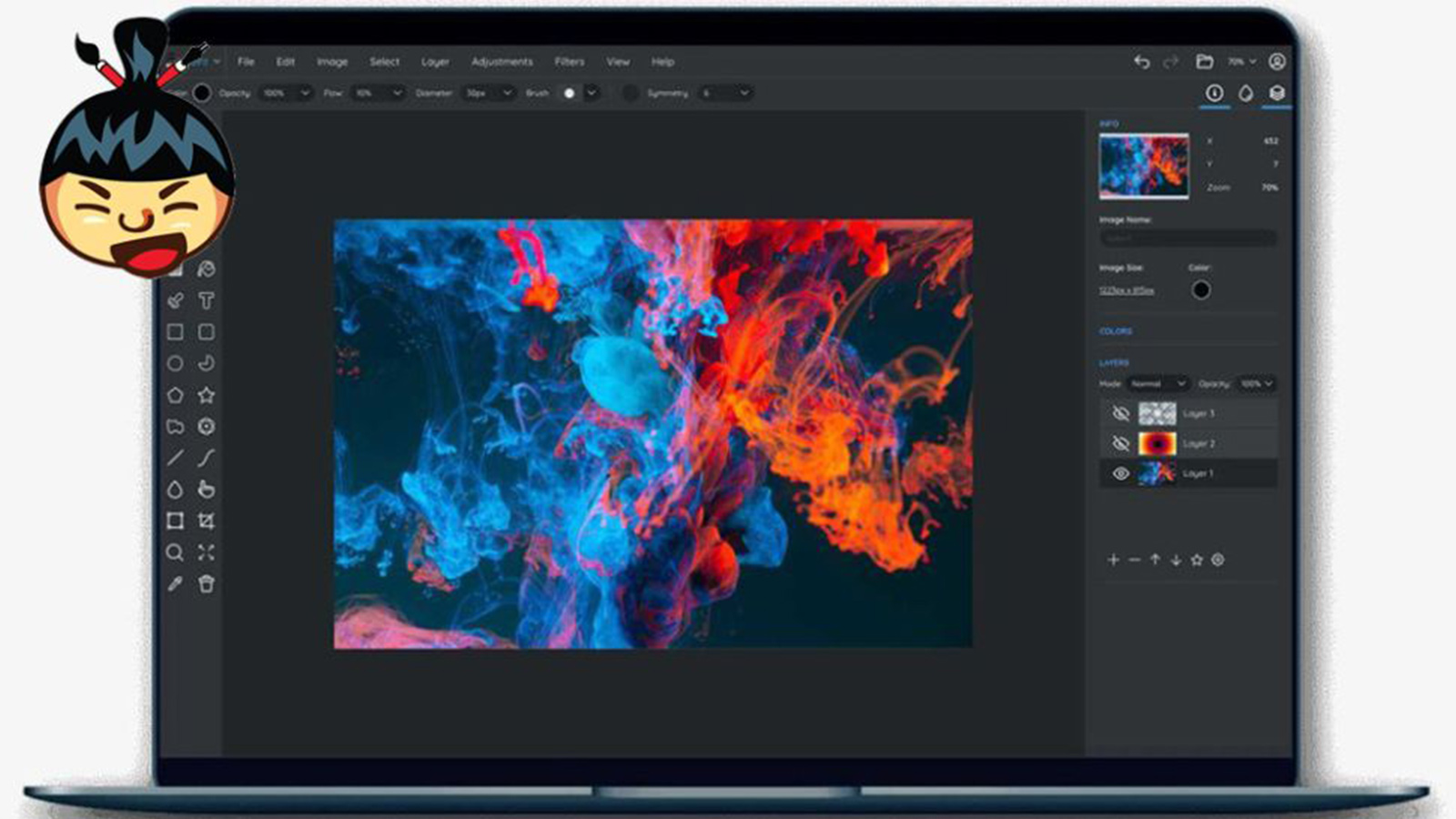Click the star icon below layers

pos(1197,560)
